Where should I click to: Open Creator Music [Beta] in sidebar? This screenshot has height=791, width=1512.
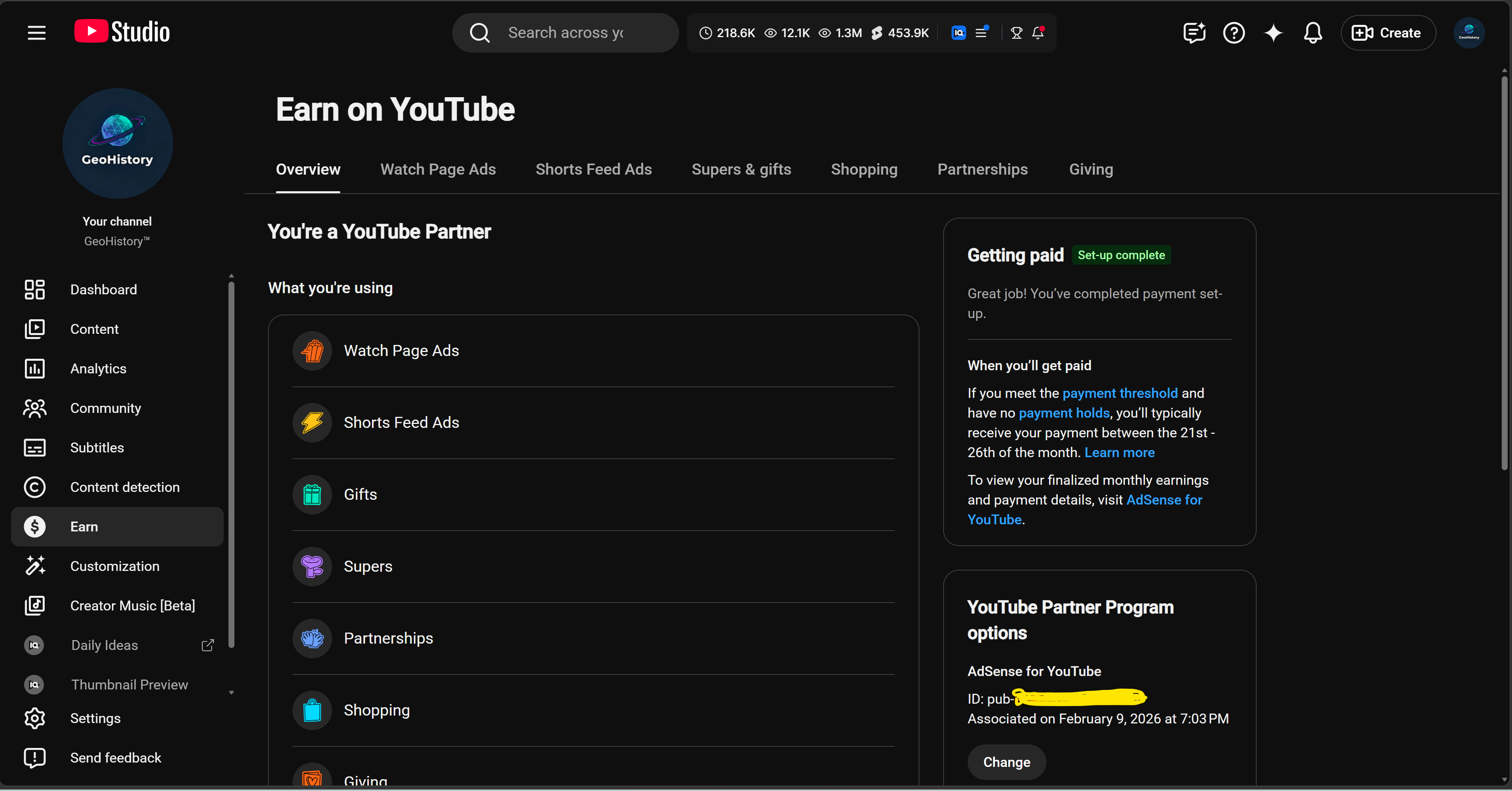117,606
